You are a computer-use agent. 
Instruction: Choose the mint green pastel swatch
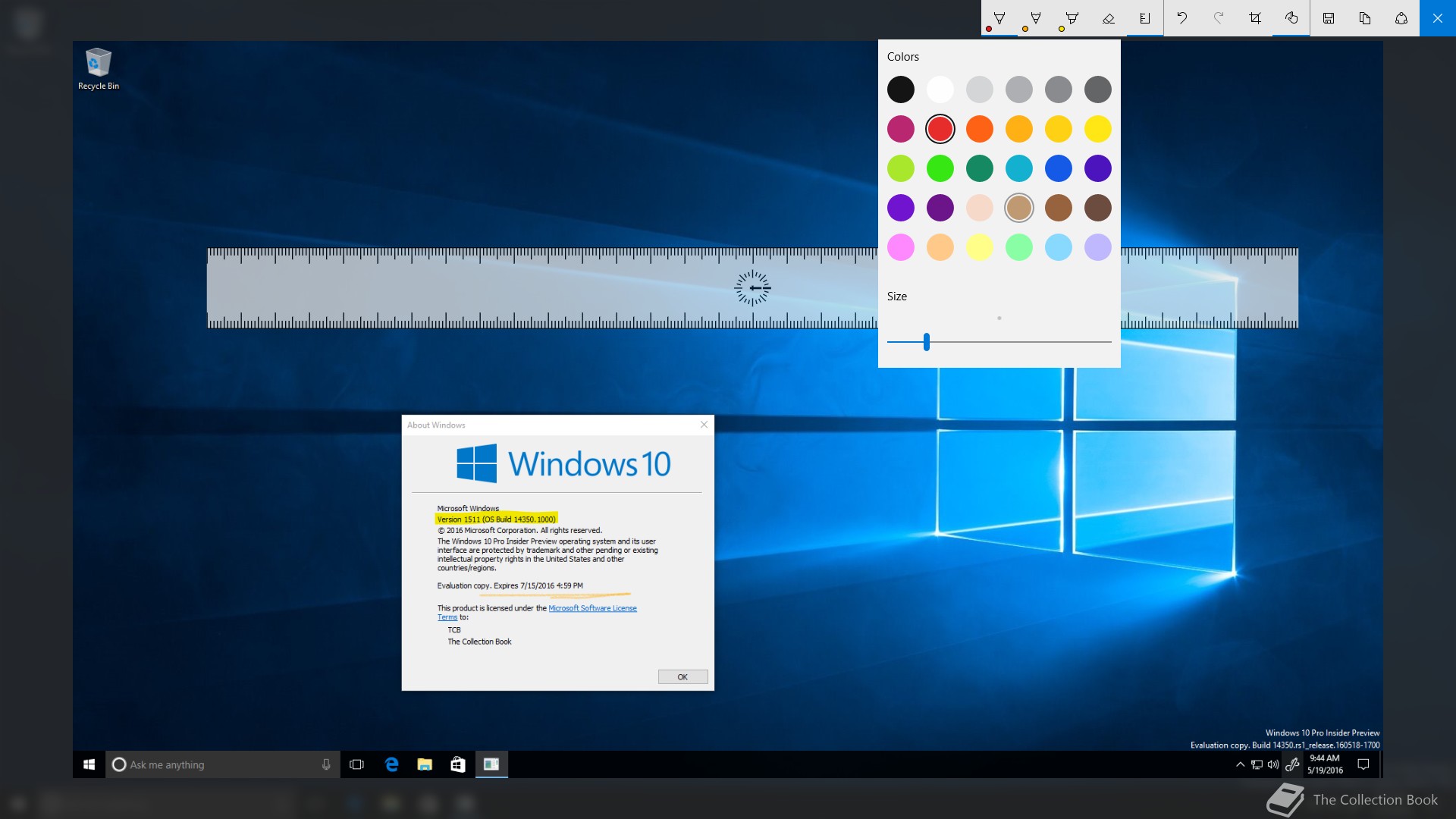(x=1019, y=247)
